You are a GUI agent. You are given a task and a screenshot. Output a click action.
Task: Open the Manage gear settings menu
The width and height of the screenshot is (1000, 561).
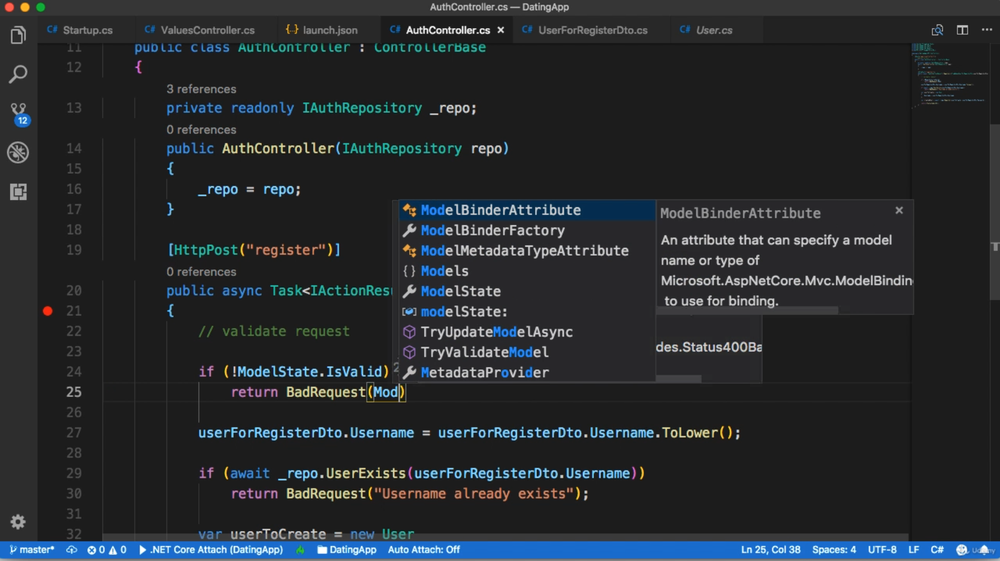[x=18, y=521]
